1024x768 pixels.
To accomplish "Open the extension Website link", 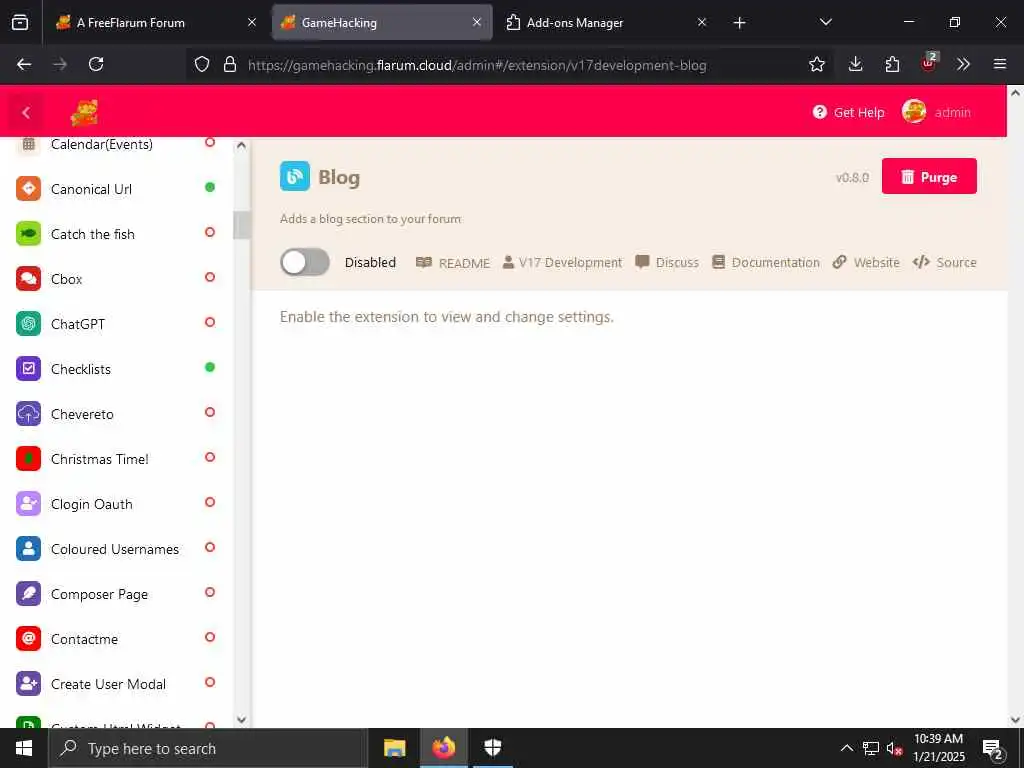I will [866, 263].
